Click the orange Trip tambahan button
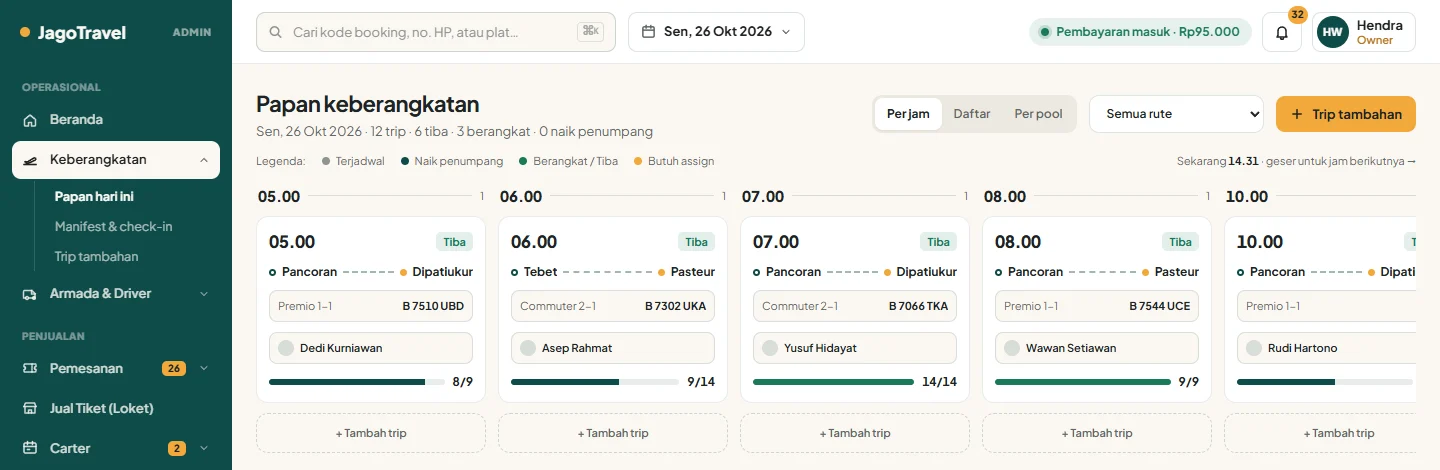Image resolution: width=1440 pixels, height=470 pixels. [1346, 114]
